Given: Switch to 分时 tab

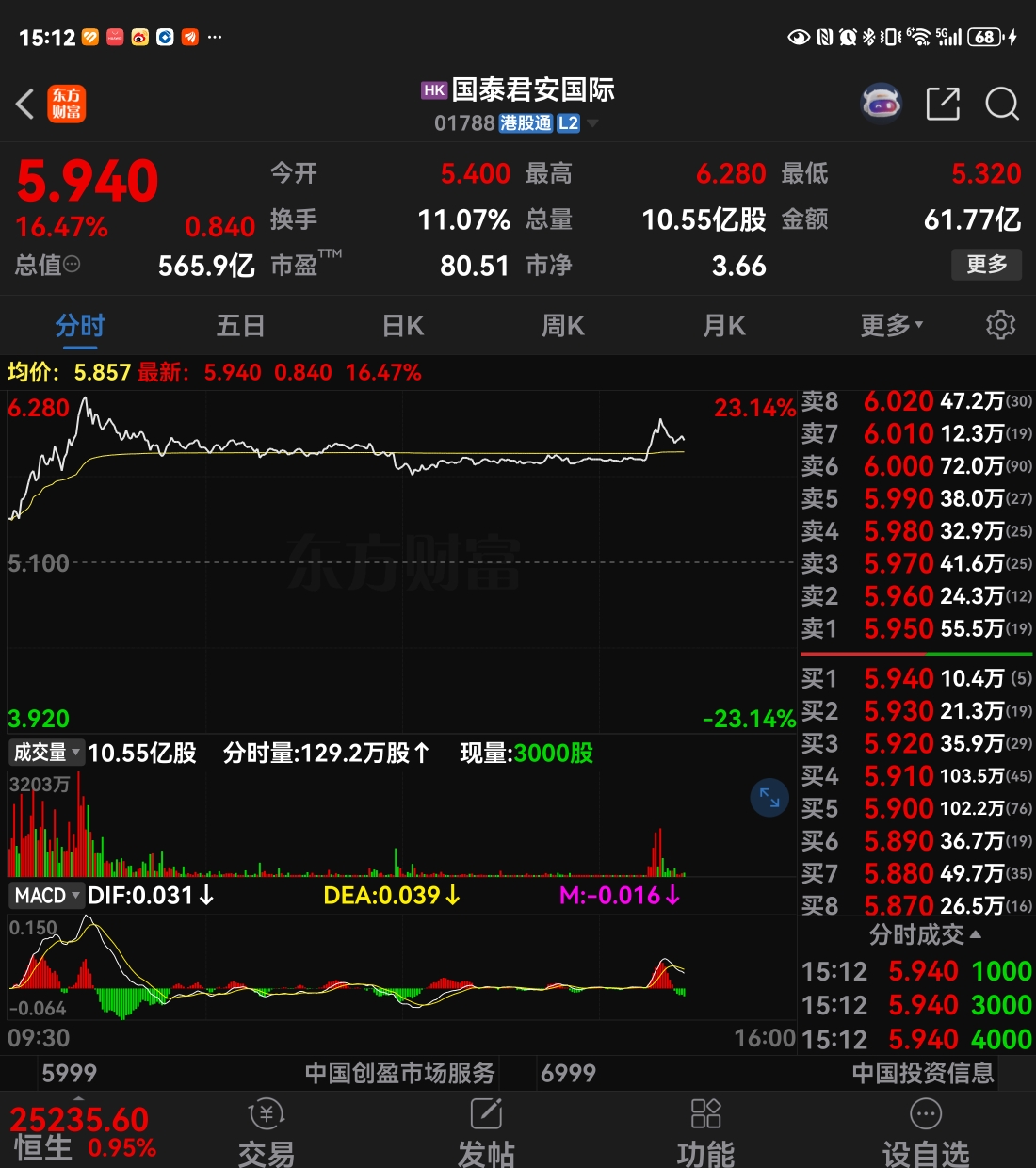Looking at the screenshot, I should (x=80, y=325).
